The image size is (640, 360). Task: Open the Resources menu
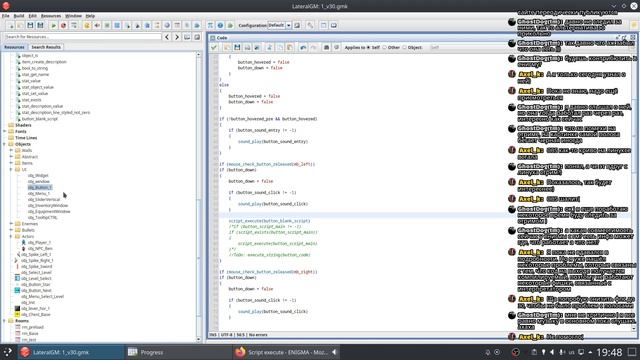tap(51, 16)
